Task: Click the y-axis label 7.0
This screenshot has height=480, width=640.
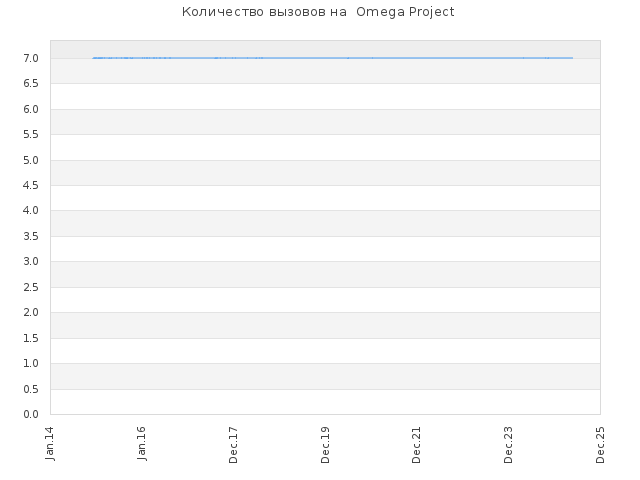Action: (31, 58)
